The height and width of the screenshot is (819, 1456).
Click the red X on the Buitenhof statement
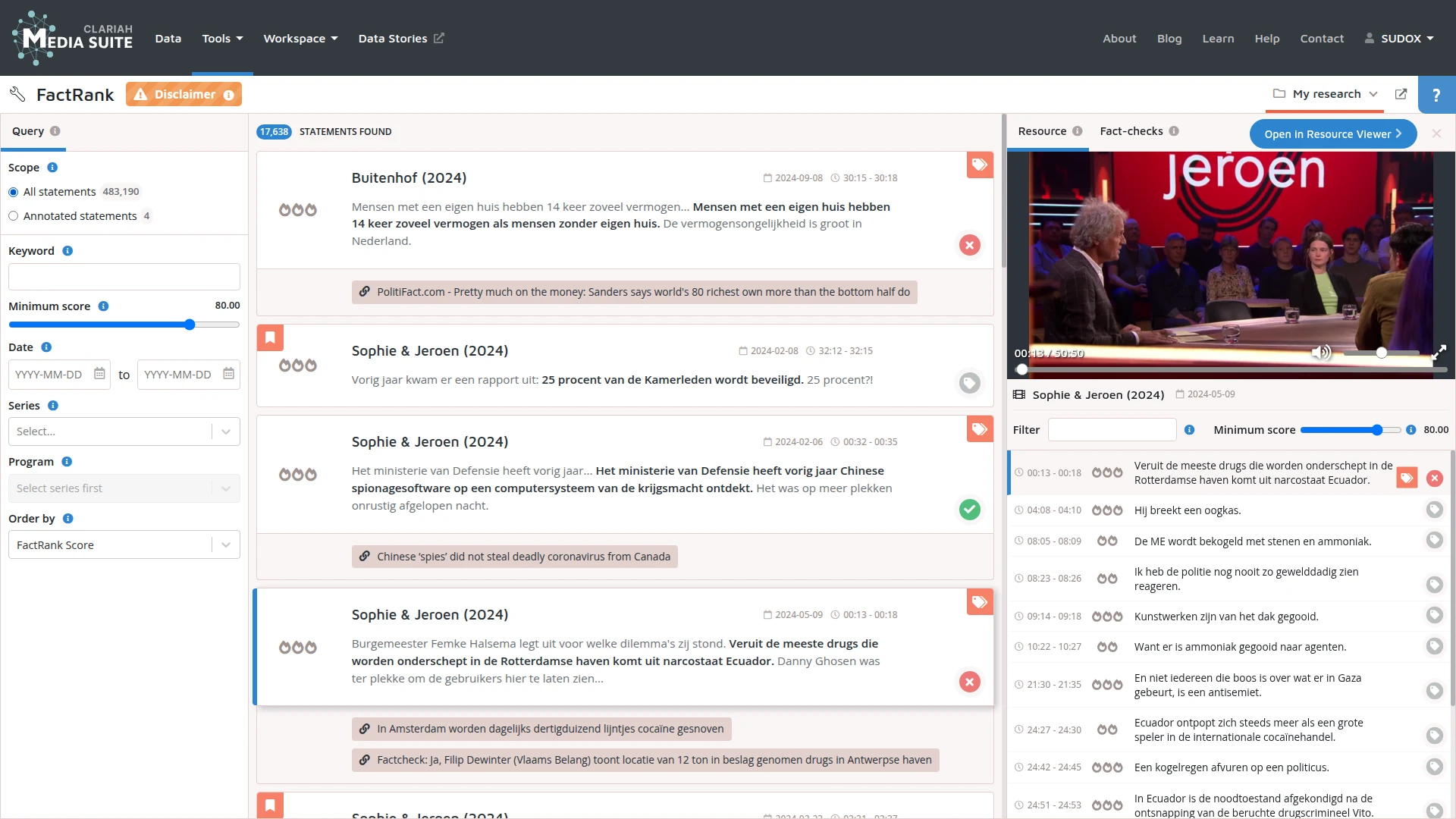[969, 245]
